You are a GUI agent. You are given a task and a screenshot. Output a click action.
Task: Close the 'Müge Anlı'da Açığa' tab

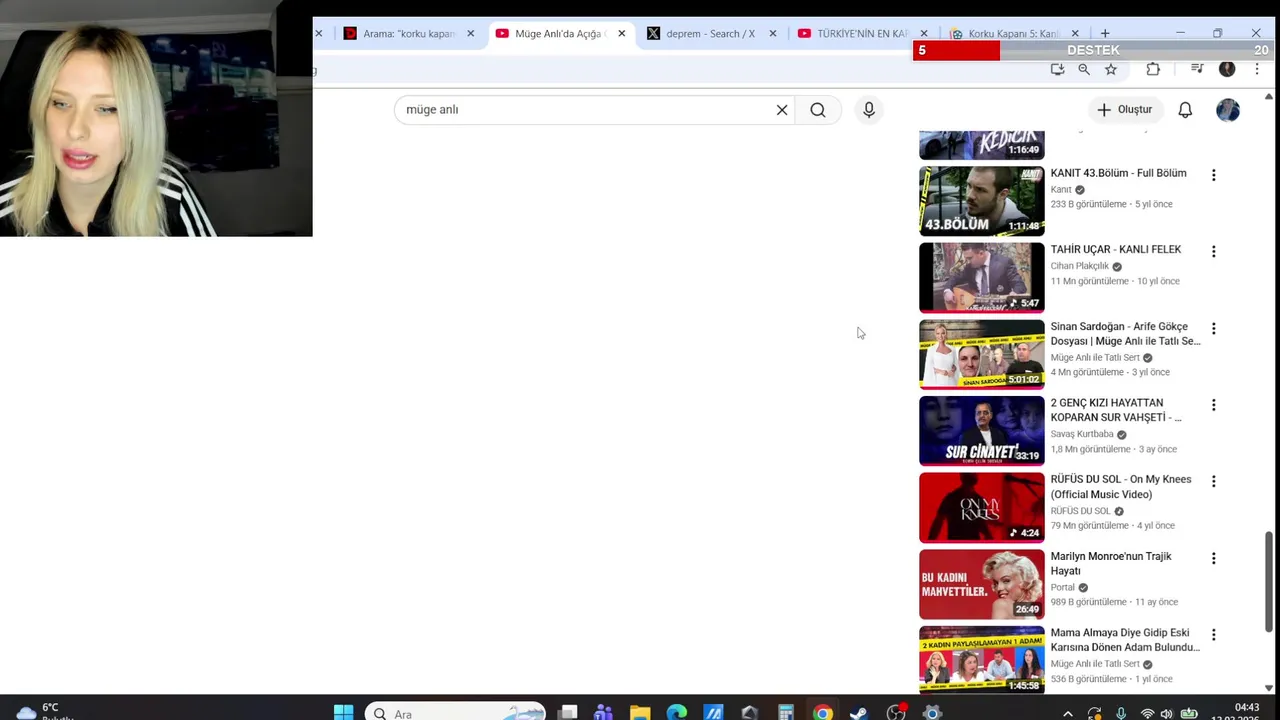tap(621, 33)
